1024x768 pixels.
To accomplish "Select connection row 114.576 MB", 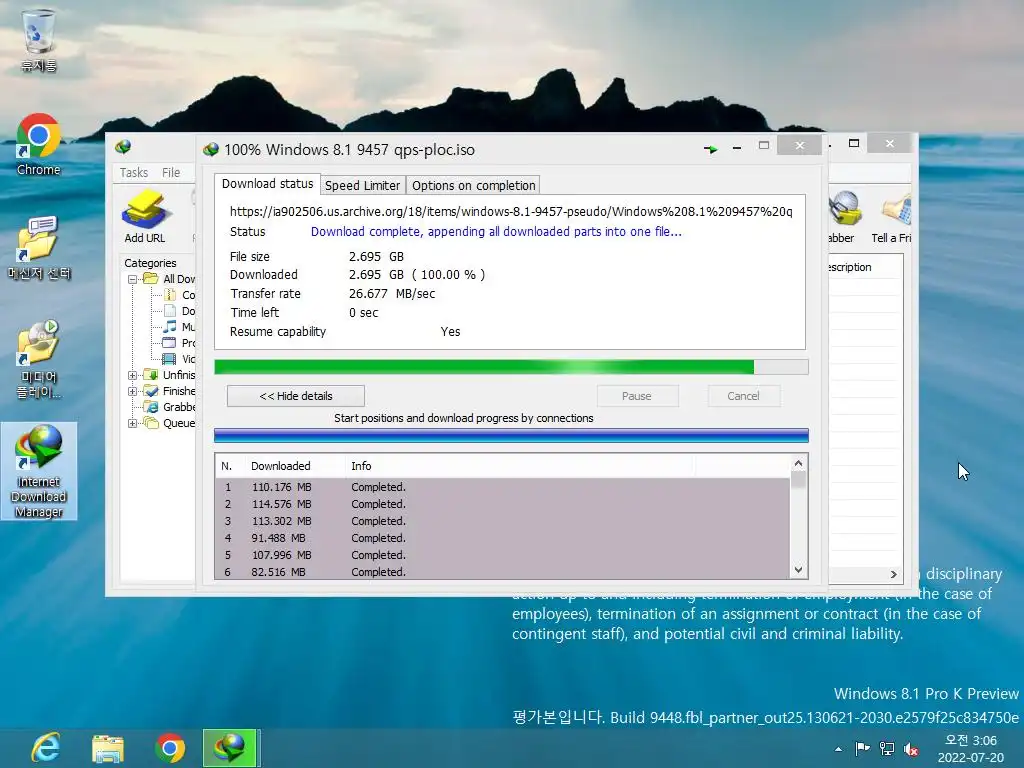I will pos(502,504).
